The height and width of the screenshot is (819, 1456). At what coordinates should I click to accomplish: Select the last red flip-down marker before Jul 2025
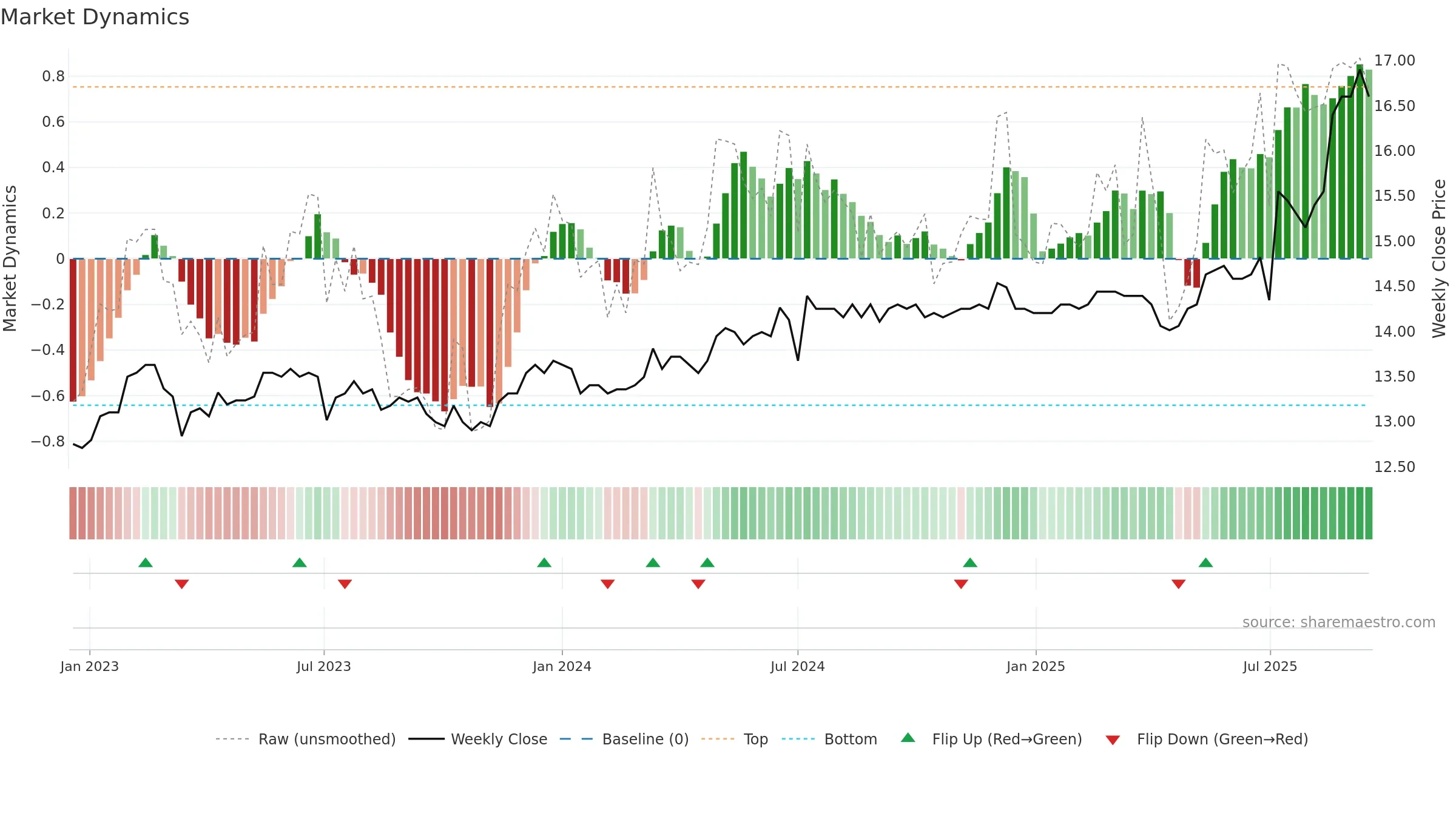tap(1179, 584)
